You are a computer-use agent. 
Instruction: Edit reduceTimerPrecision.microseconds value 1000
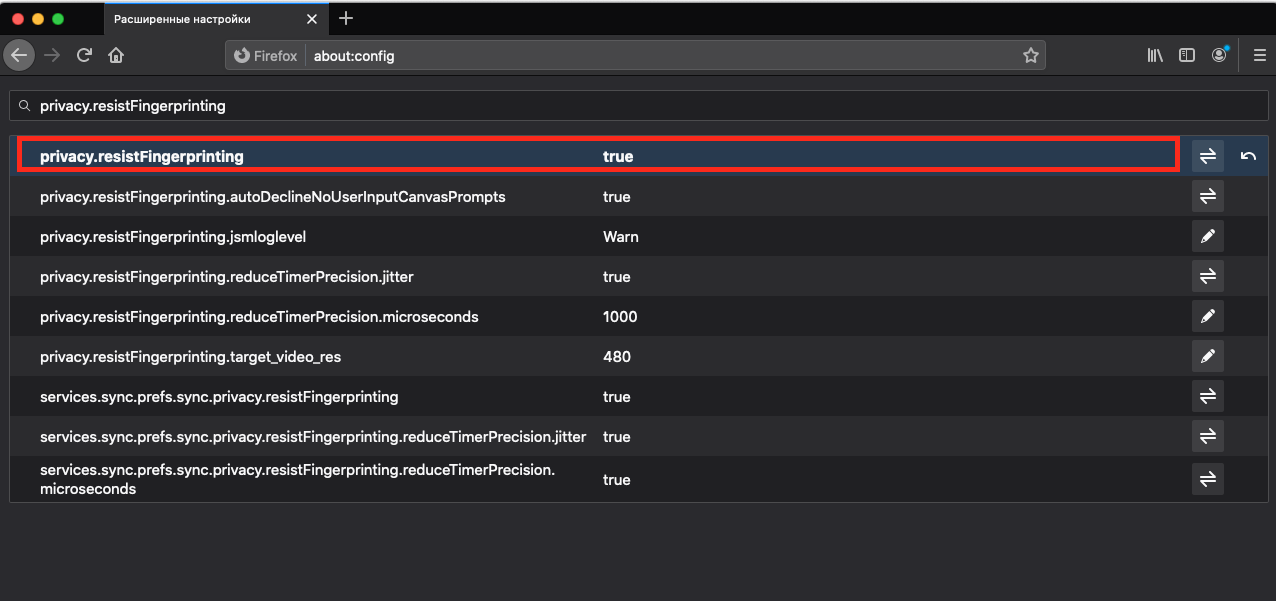(x=1208, y=316)
